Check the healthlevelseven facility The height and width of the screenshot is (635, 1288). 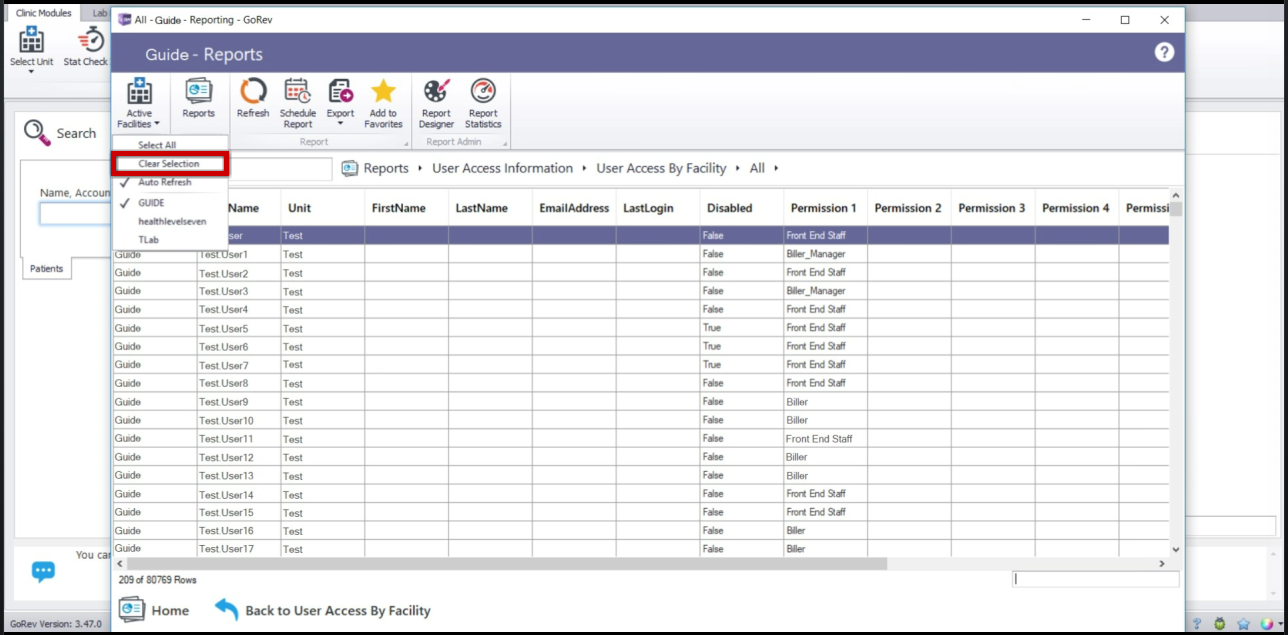[x=170, y=221]
